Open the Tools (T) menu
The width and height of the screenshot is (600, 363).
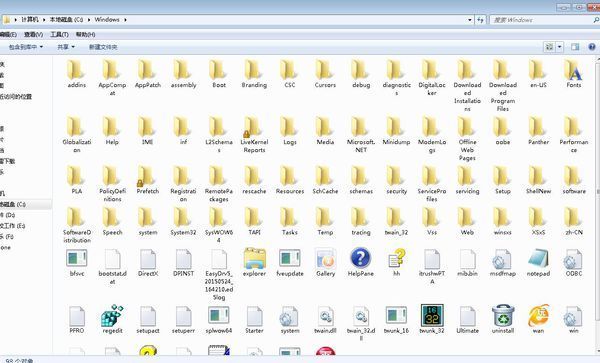59,34
